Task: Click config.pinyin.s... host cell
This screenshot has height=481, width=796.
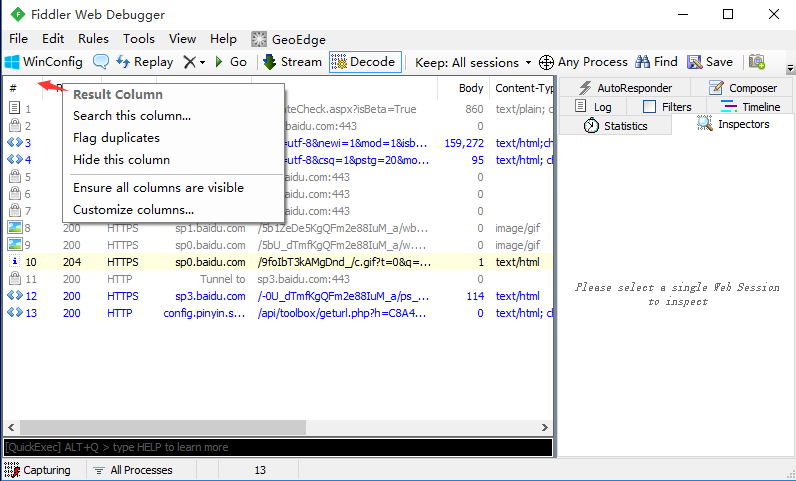Action: click(204, 313)
